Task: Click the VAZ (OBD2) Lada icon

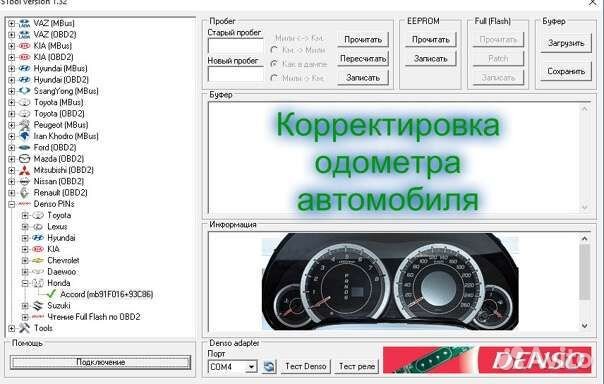Action: 24,35
